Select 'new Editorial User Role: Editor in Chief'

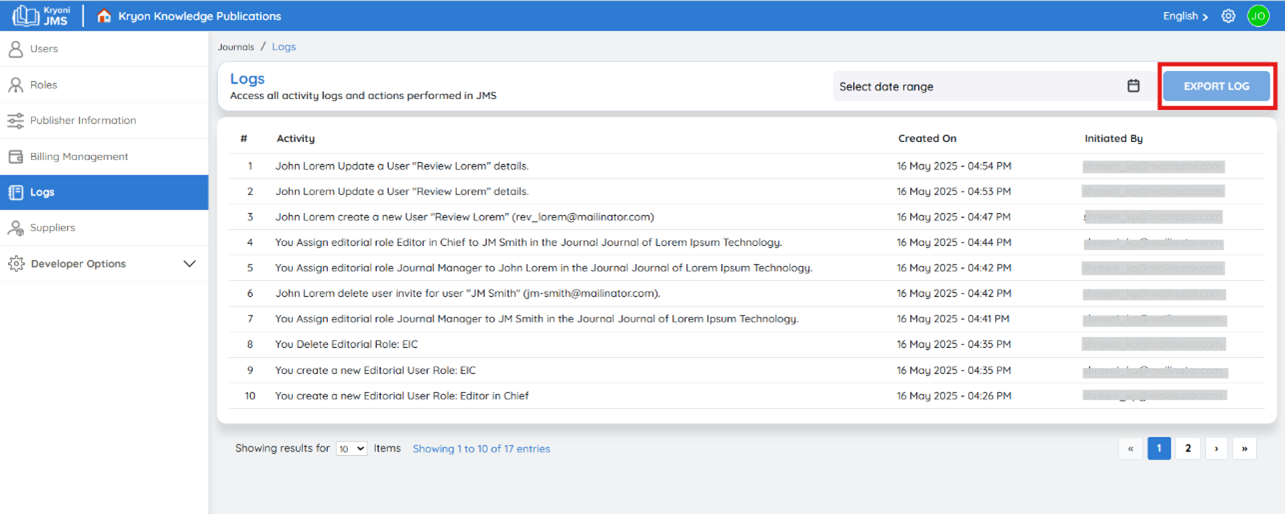(x=402, y=396)
